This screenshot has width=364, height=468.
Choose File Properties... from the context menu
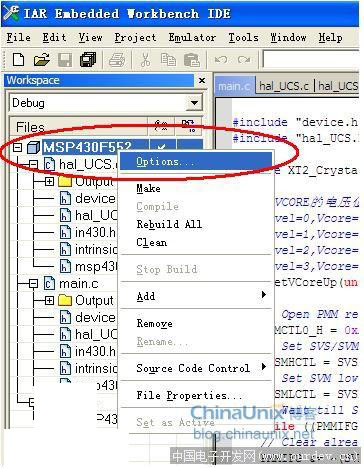196,395
